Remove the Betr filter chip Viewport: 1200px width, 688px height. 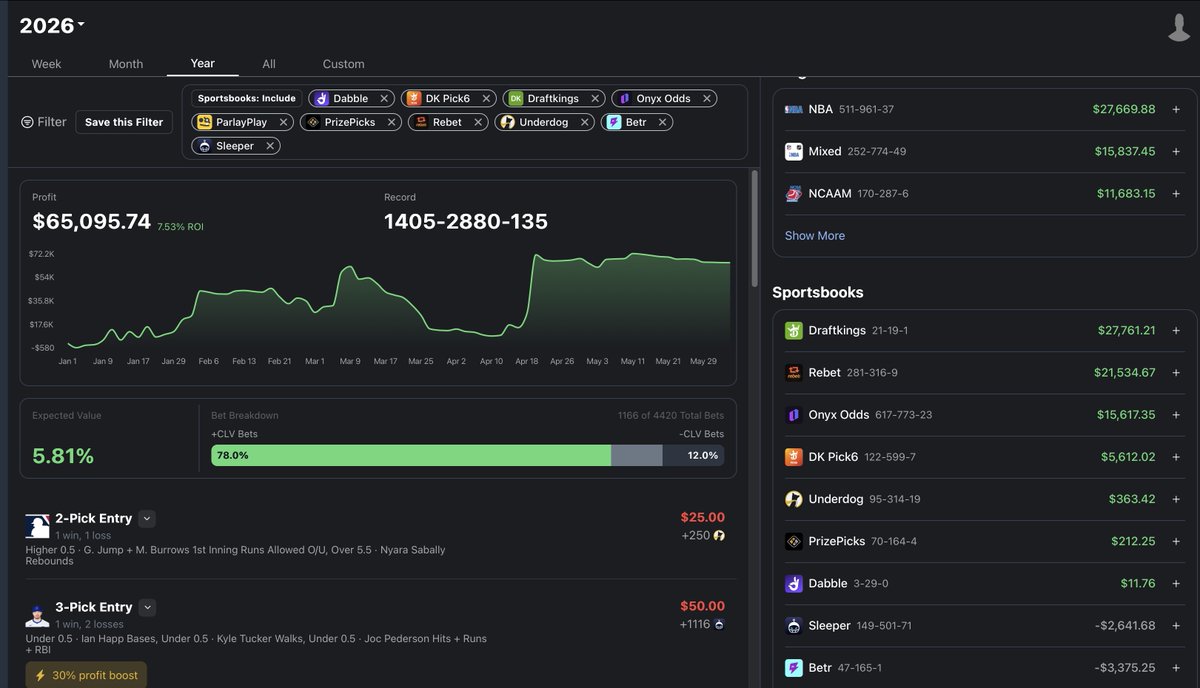[x=663, y=122]
